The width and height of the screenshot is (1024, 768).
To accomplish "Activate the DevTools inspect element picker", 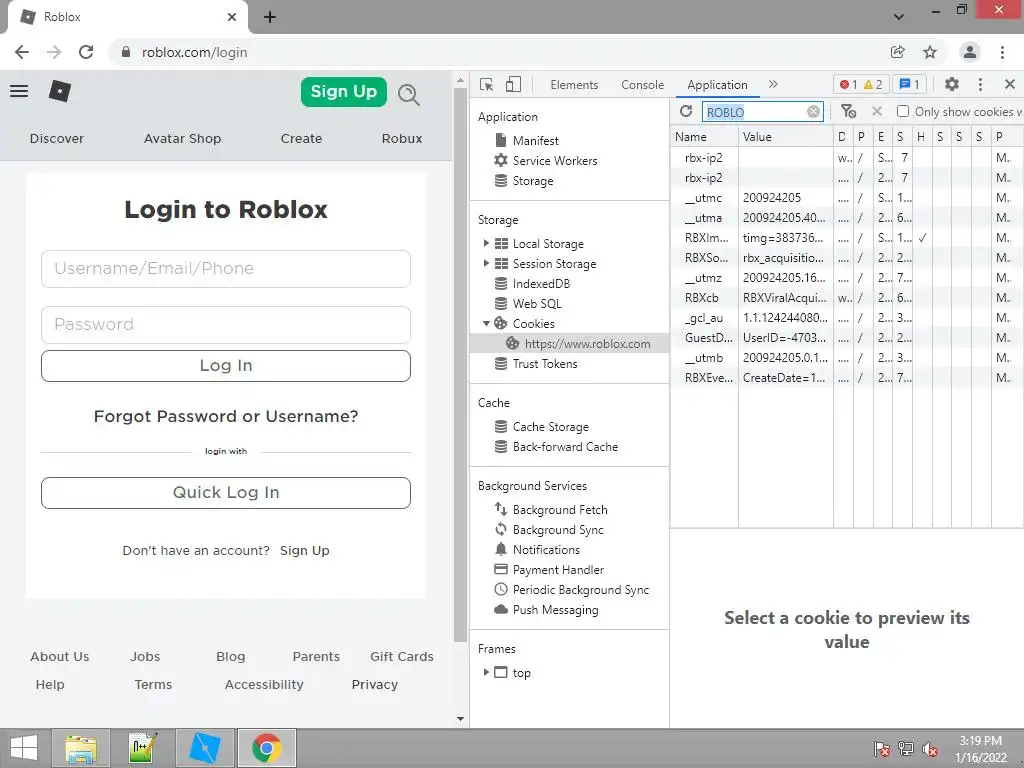I will coord(487,85).
